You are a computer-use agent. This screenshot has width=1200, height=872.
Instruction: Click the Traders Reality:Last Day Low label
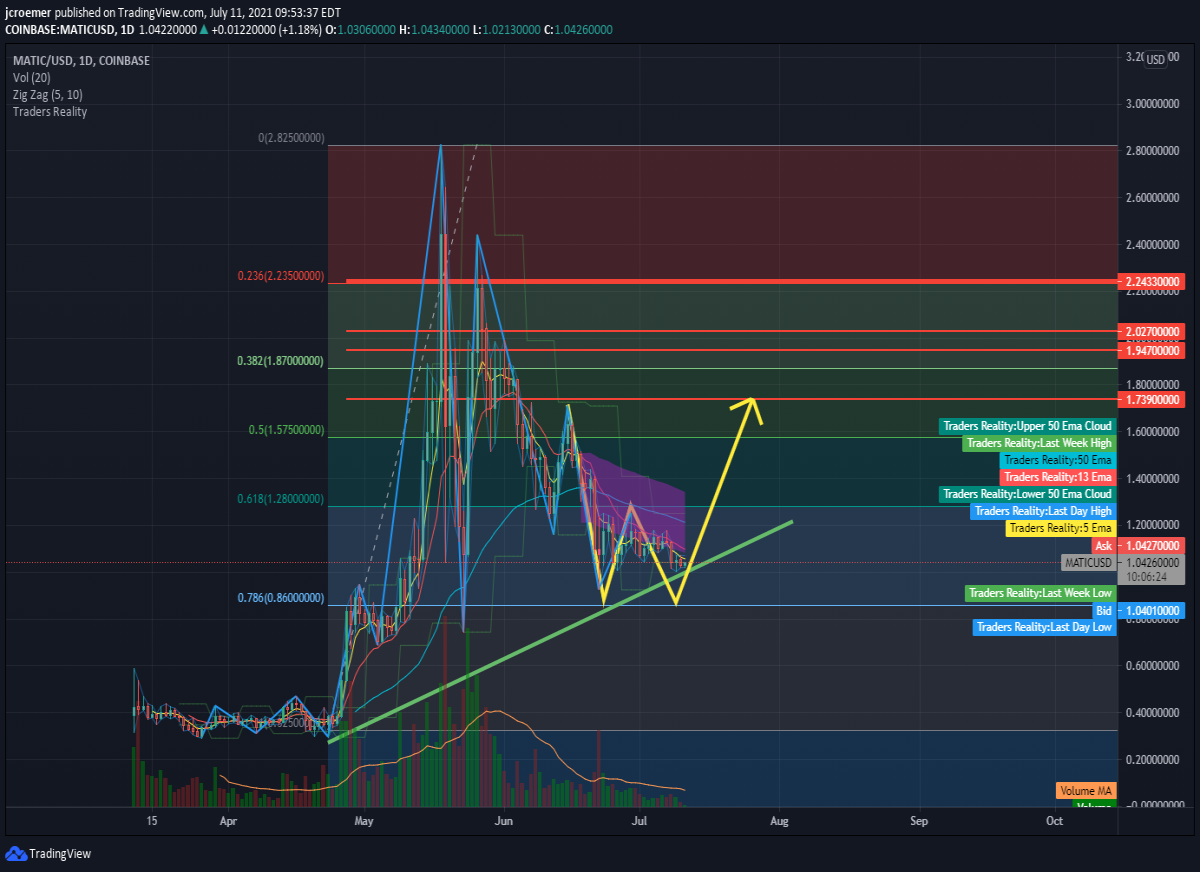(x=1044, y=627)
